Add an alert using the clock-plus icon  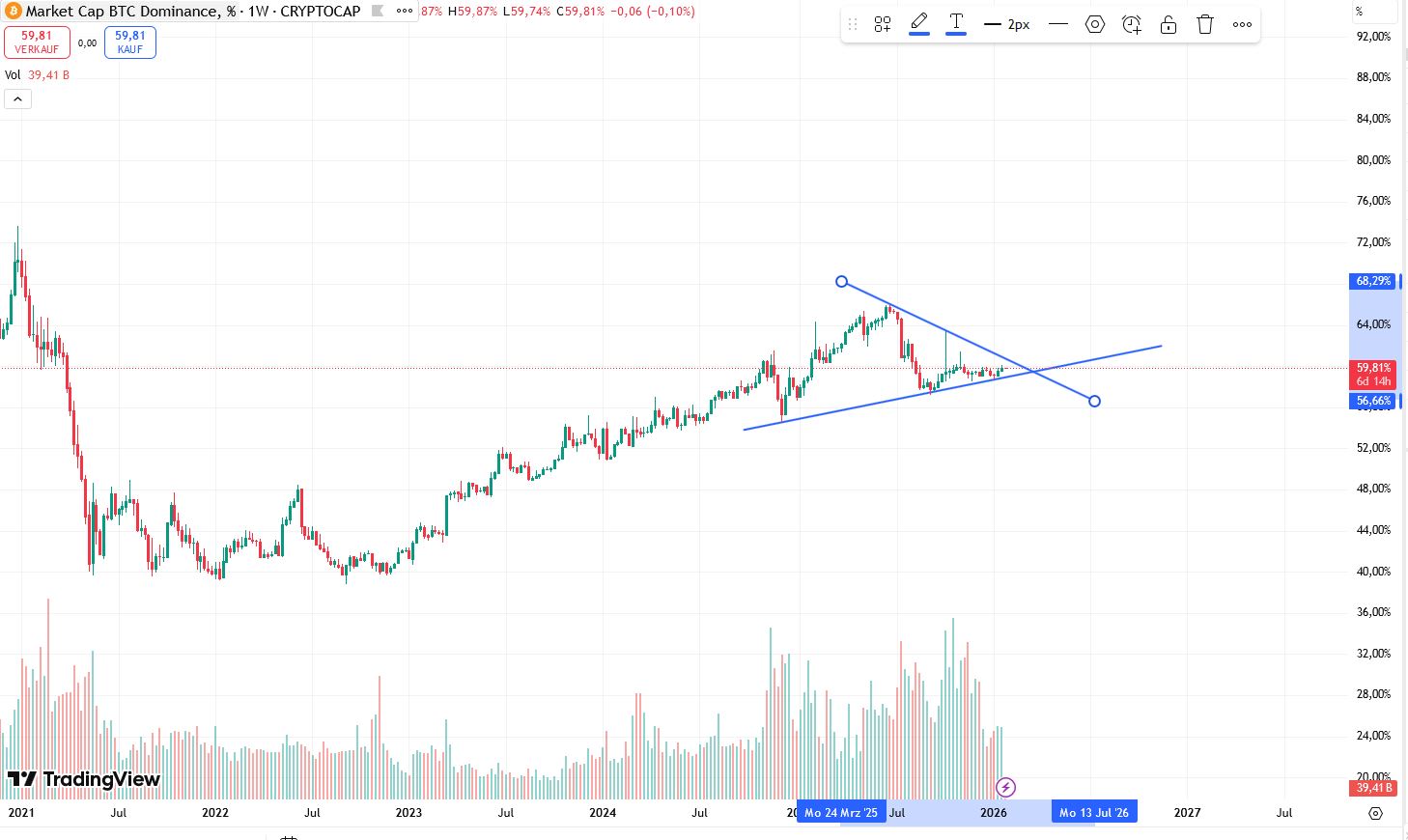1131,23
